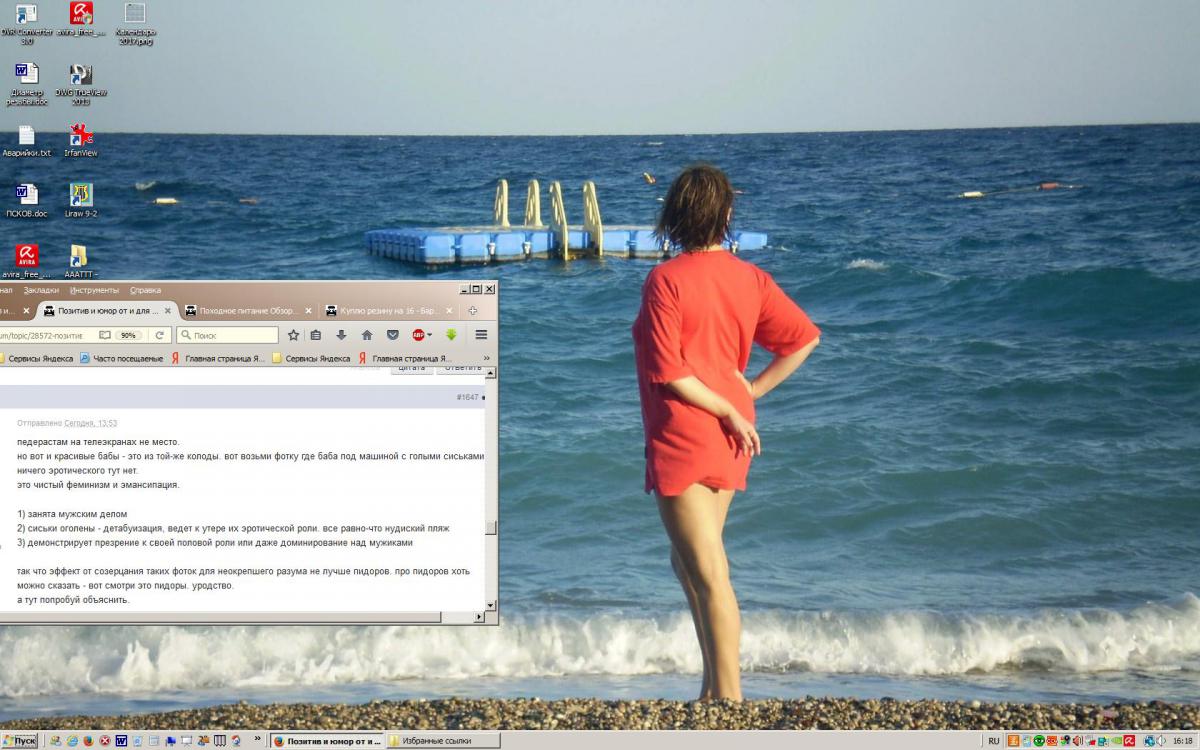This screenshot has height=750, width=1200.
Task: Bookmark this page with the star icon
Action: pyautogui.click(x=293, y=335)
